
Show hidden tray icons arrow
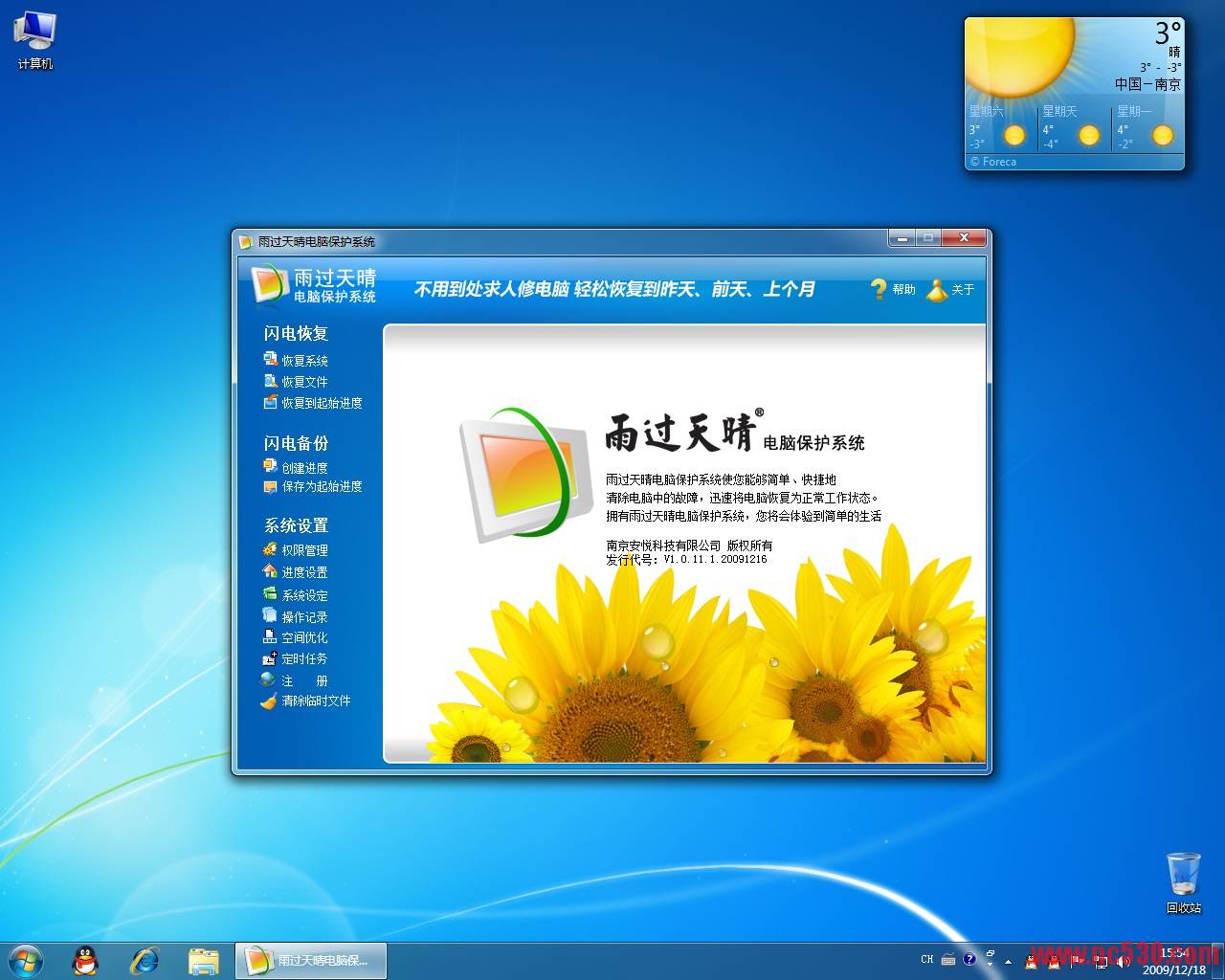pos(1008,962)
